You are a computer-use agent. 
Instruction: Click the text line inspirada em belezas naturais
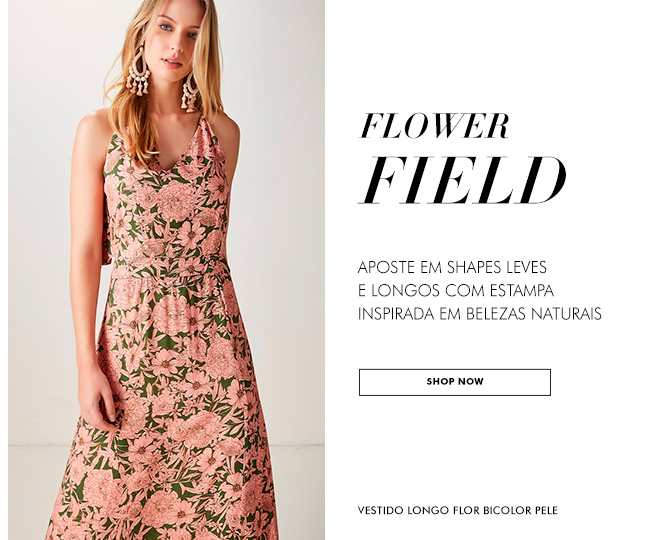coord(480,314)
